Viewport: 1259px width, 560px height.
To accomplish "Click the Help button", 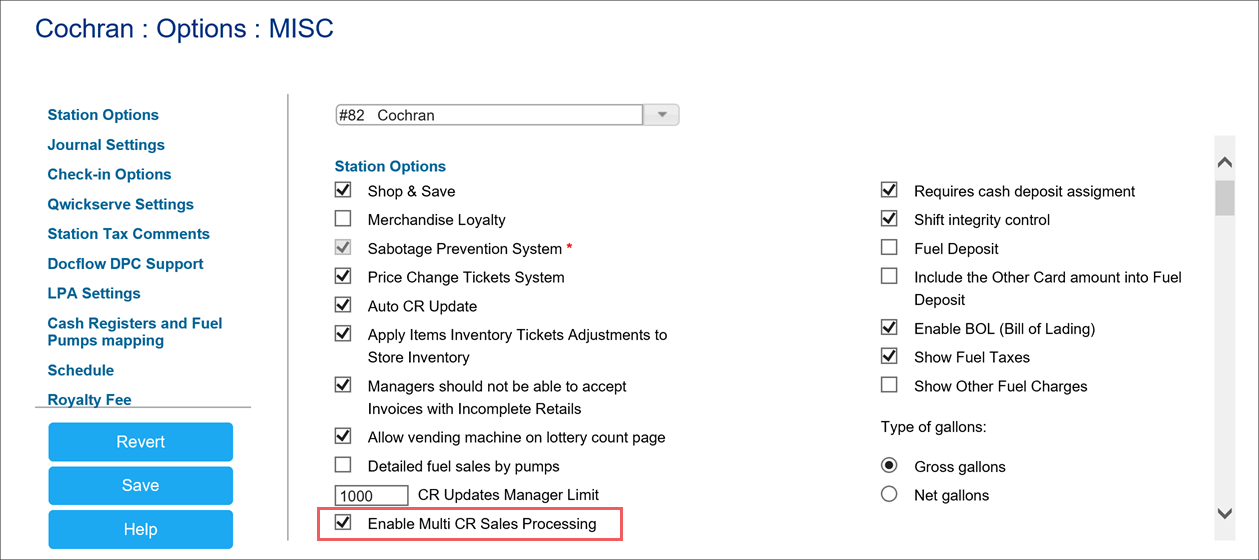I will [x=141, y=529].
